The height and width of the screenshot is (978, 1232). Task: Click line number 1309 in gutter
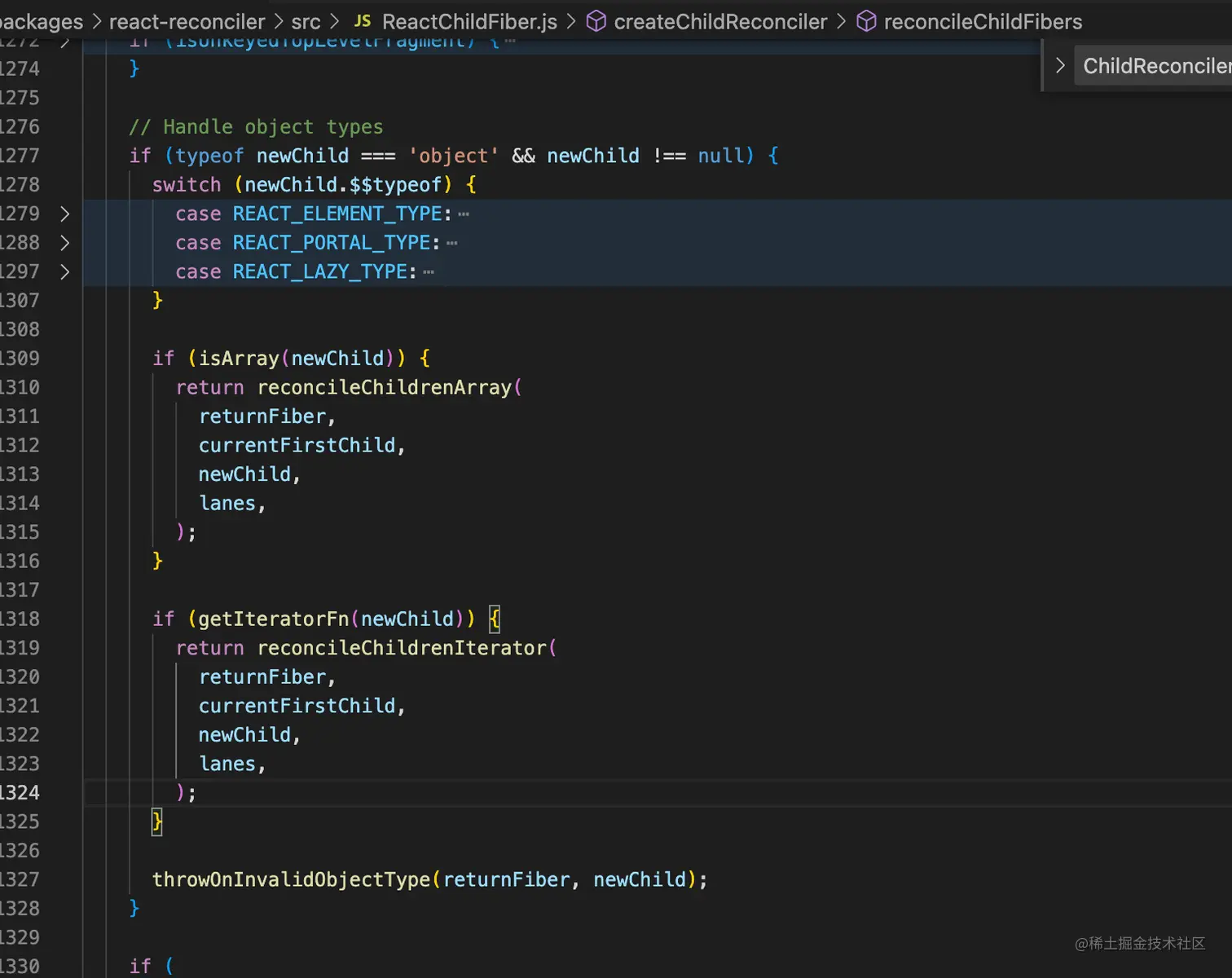[20, 359]
